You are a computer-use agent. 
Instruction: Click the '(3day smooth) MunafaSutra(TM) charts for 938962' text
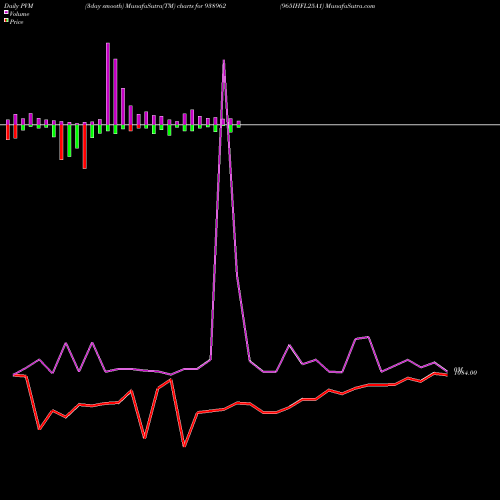(x=155, y=6)
